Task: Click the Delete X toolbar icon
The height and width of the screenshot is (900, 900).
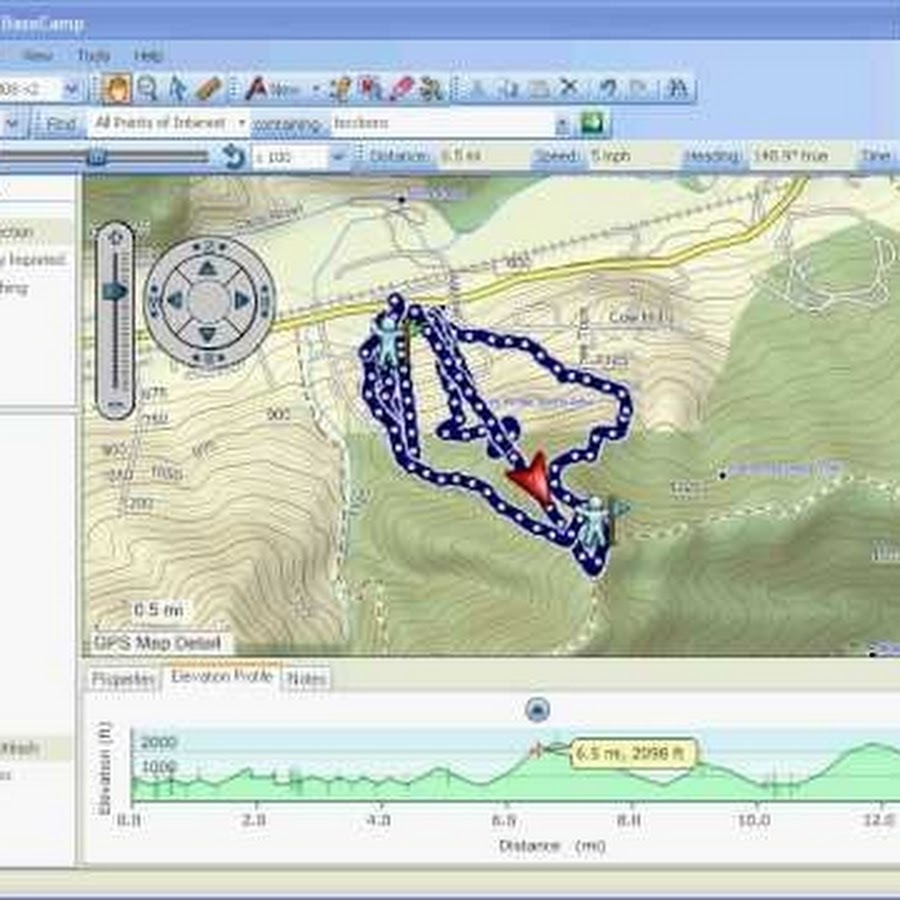Action: (569, 89)
